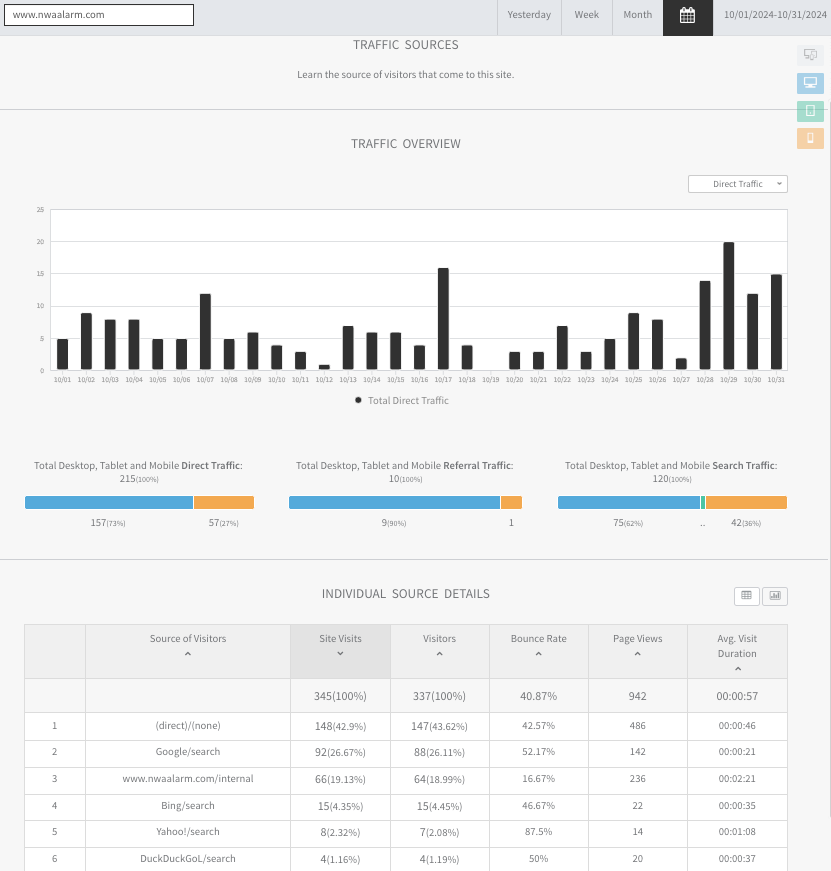831x871 pixels.
Task: Switch to chart view icon
Action: (775, 596)
